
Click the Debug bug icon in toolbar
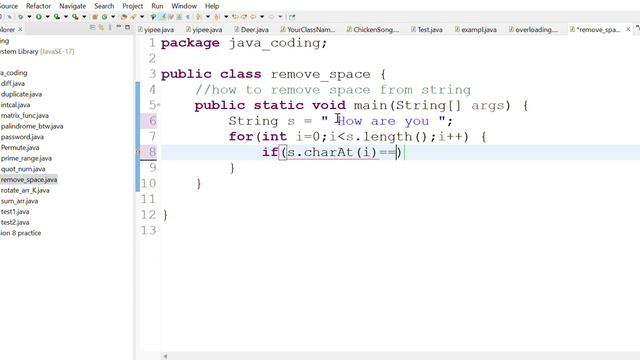[20, 17]
